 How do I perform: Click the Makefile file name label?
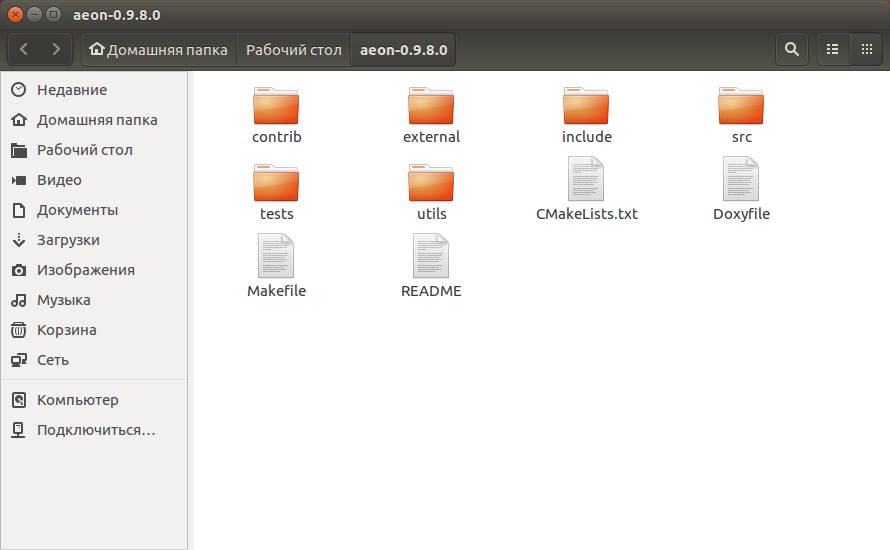pyautogui.click(x=276, y=291)
